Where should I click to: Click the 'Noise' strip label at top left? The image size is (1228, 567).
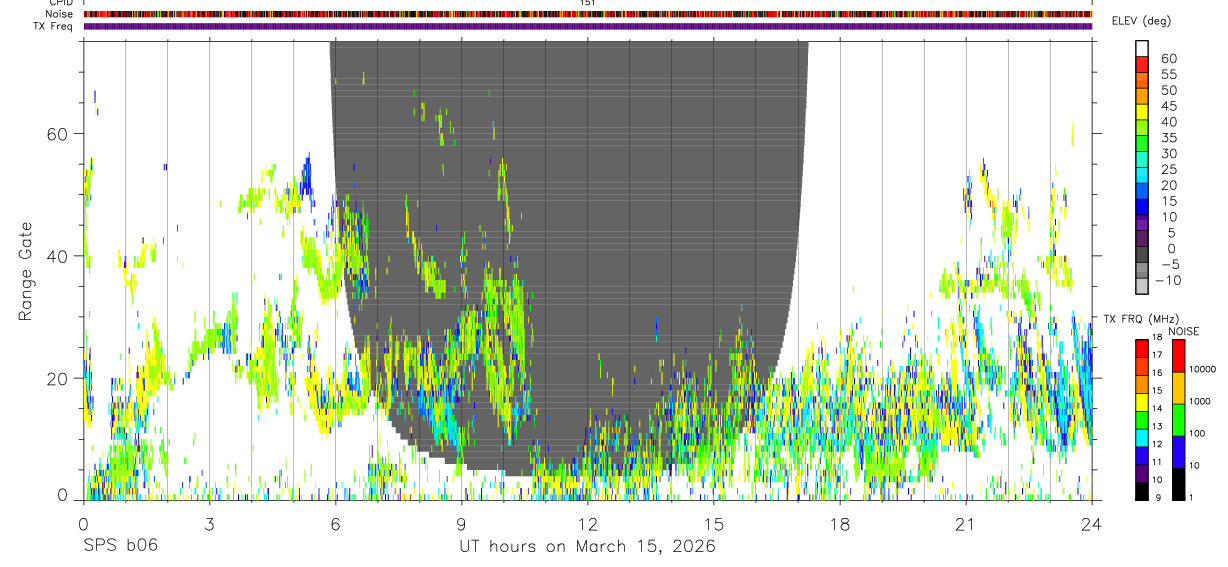coord(58,14)
